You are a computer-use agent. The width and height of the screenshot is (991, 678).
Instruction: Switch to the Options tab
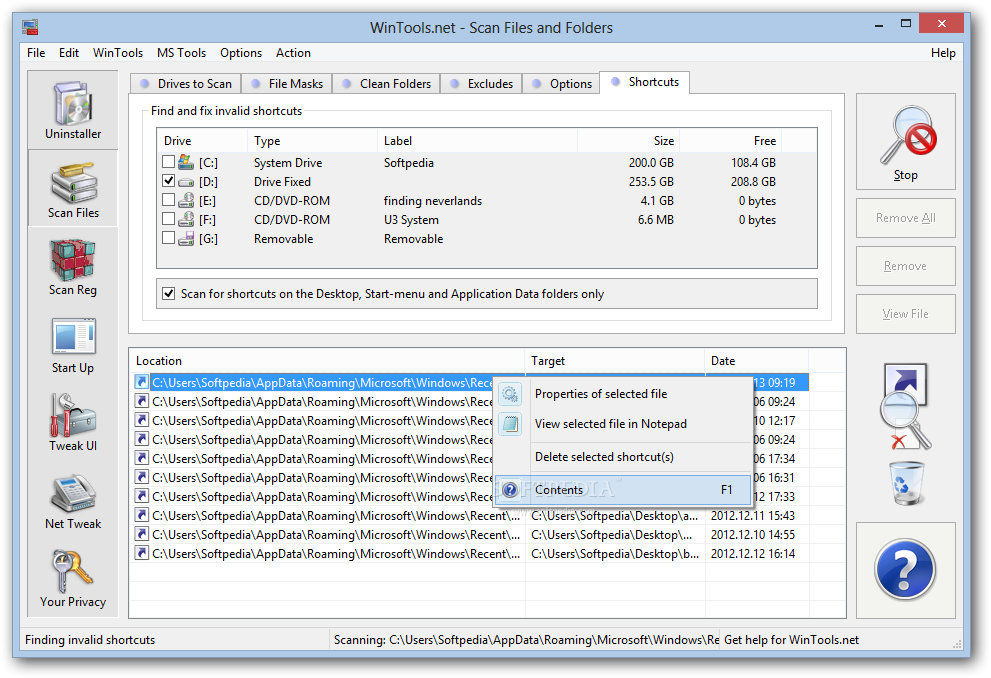(x=561, y=84)
